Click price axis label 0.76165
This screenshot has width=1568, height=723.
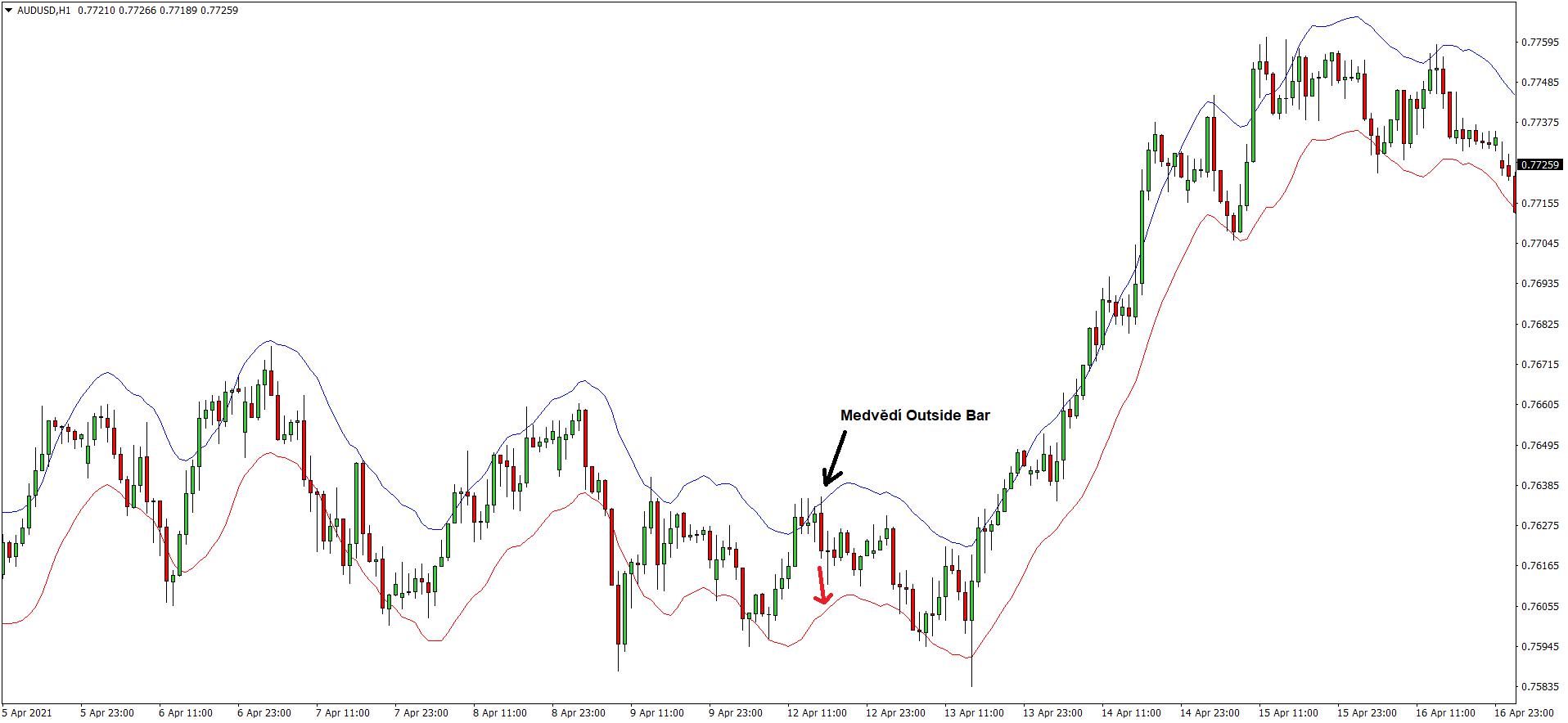pos(1539,565)
